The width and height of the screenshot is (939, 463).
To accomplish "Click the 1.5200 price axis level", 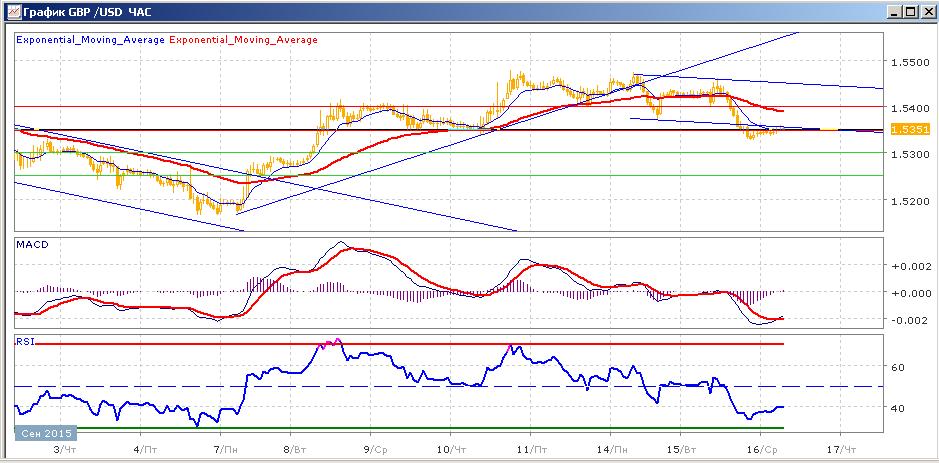I will (x=909, y=201).
